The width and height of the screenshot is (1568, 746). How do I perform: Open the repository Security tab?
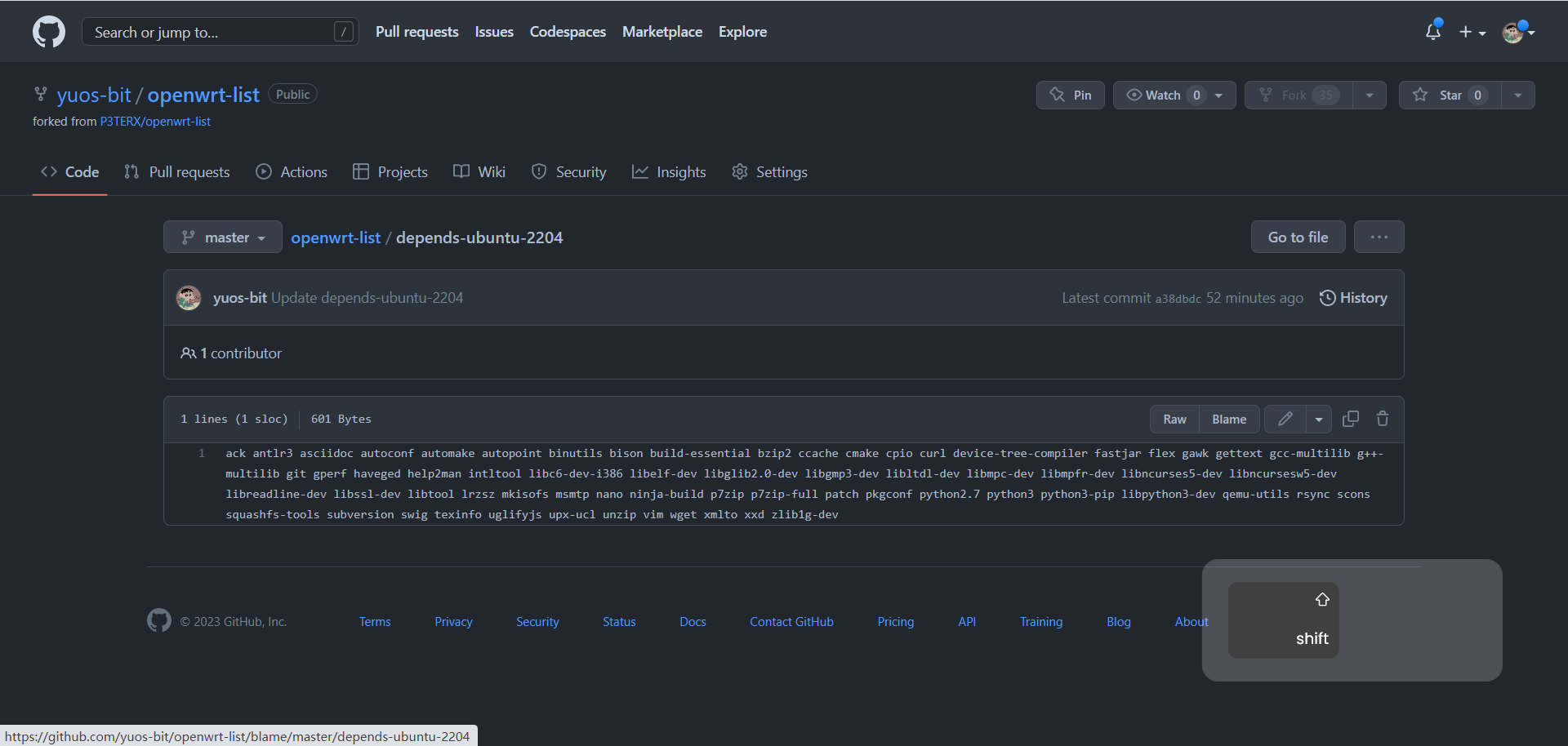click(569, 172)
